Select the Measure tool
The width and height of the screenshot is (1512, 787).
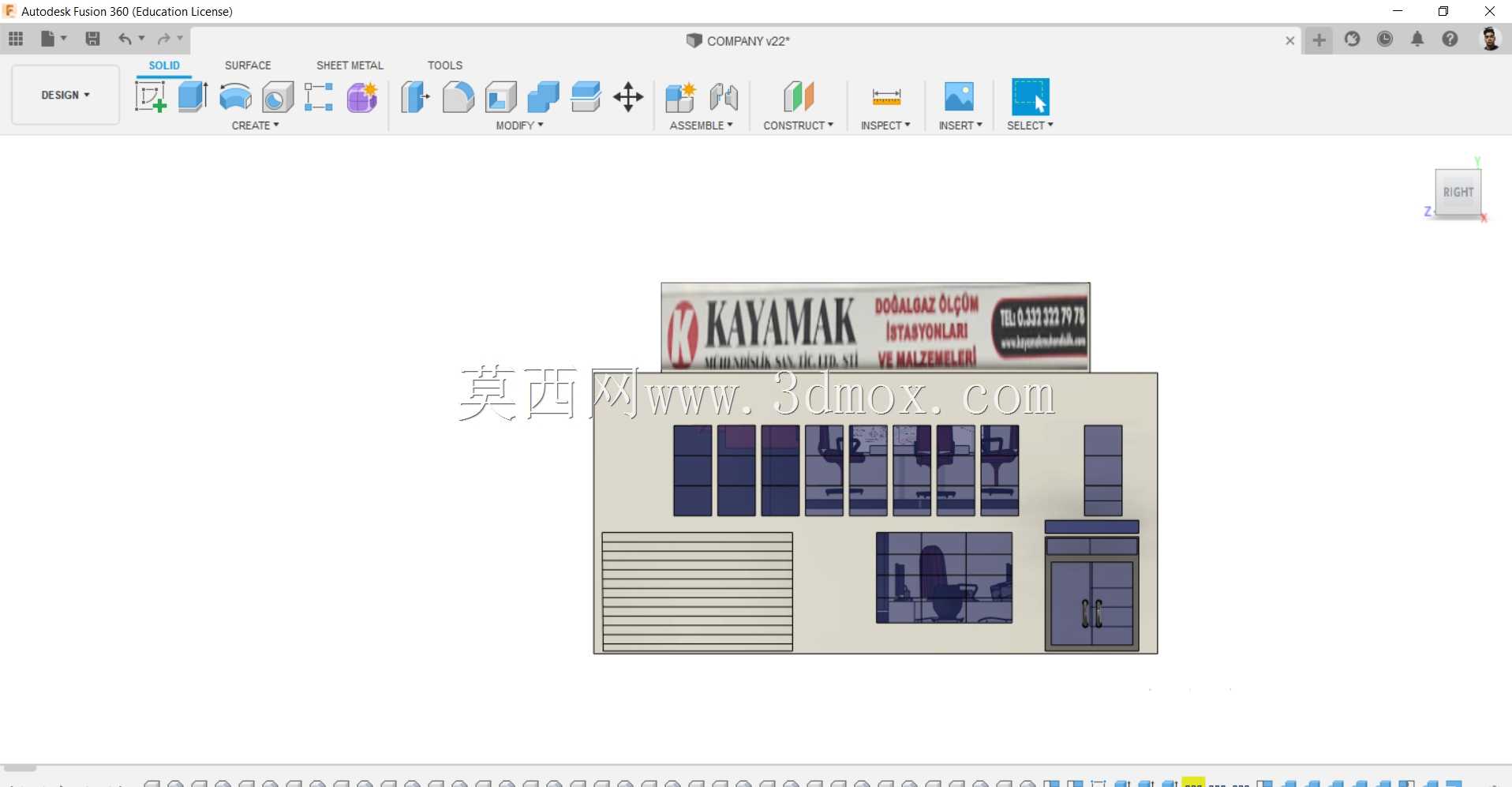point(886,97)
